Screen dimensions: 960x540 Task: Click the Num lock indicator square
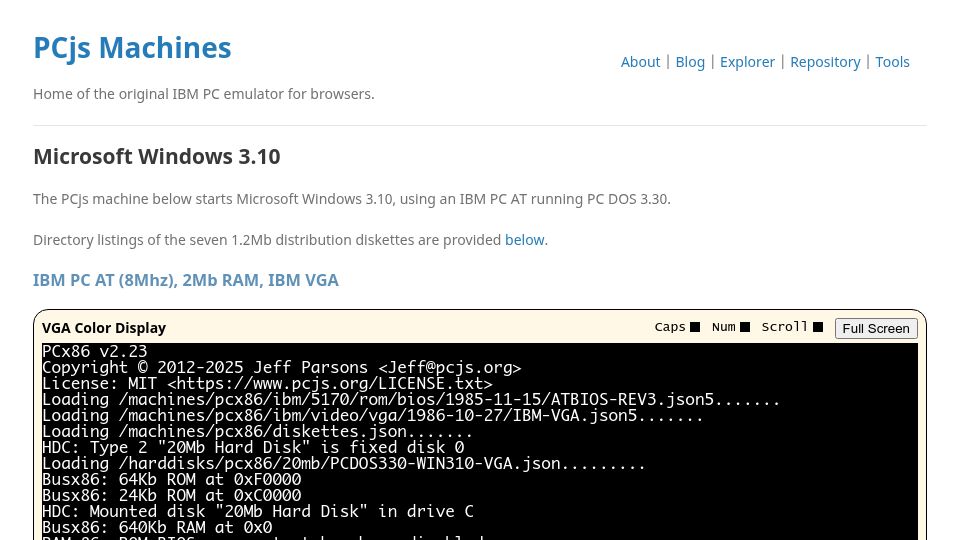pos(745,327)
